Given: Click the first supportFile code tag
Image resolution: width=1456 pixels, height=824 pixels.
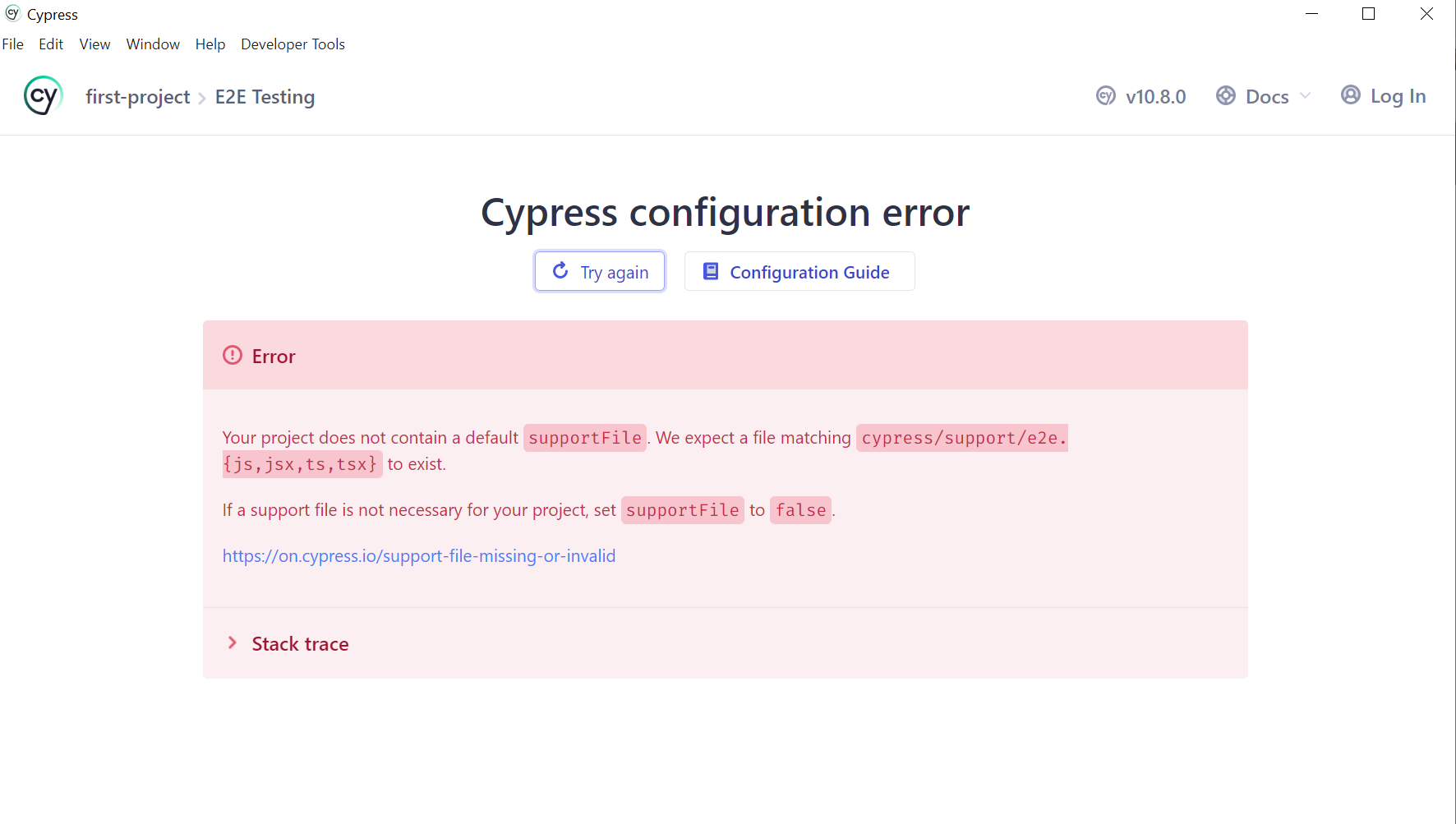Looking at the screenshot, I should 585,438.
